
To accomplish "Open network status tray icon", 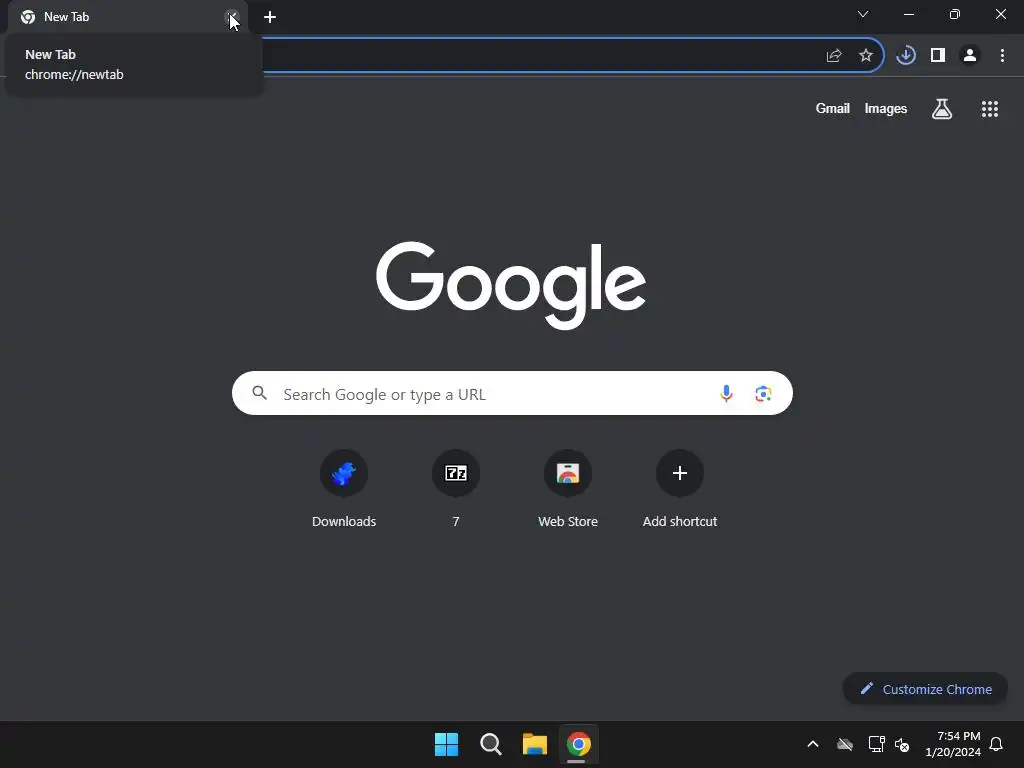I will click(x=876, y=744).
